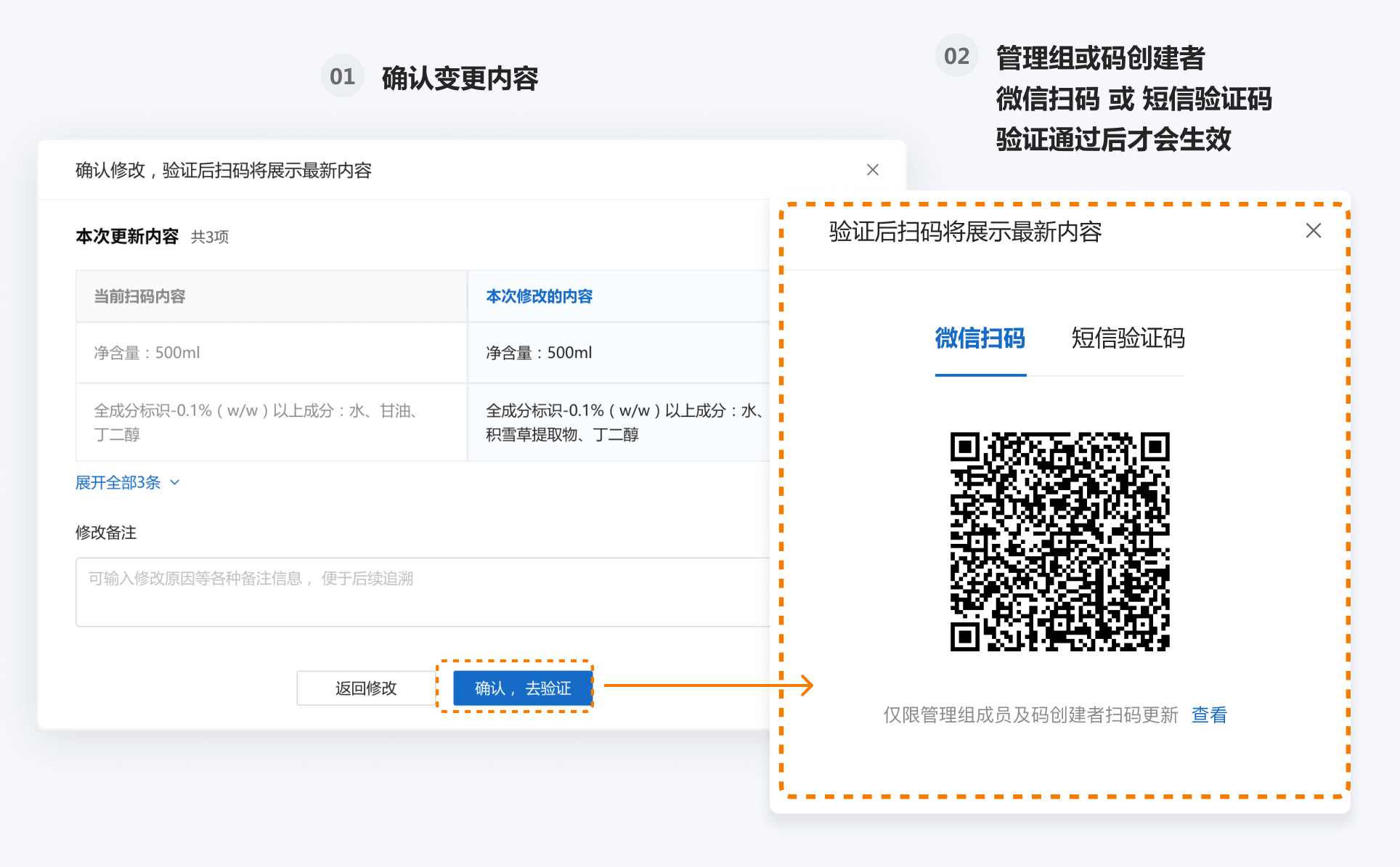Click the 01 step number badge
Screen dimensions: 1400x867
pos(342,76)
